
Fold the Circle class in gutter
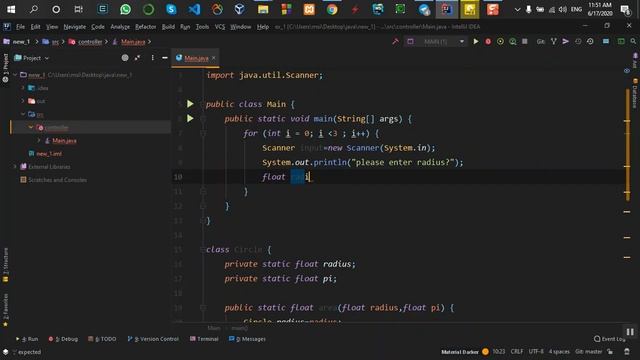(203, 249)
